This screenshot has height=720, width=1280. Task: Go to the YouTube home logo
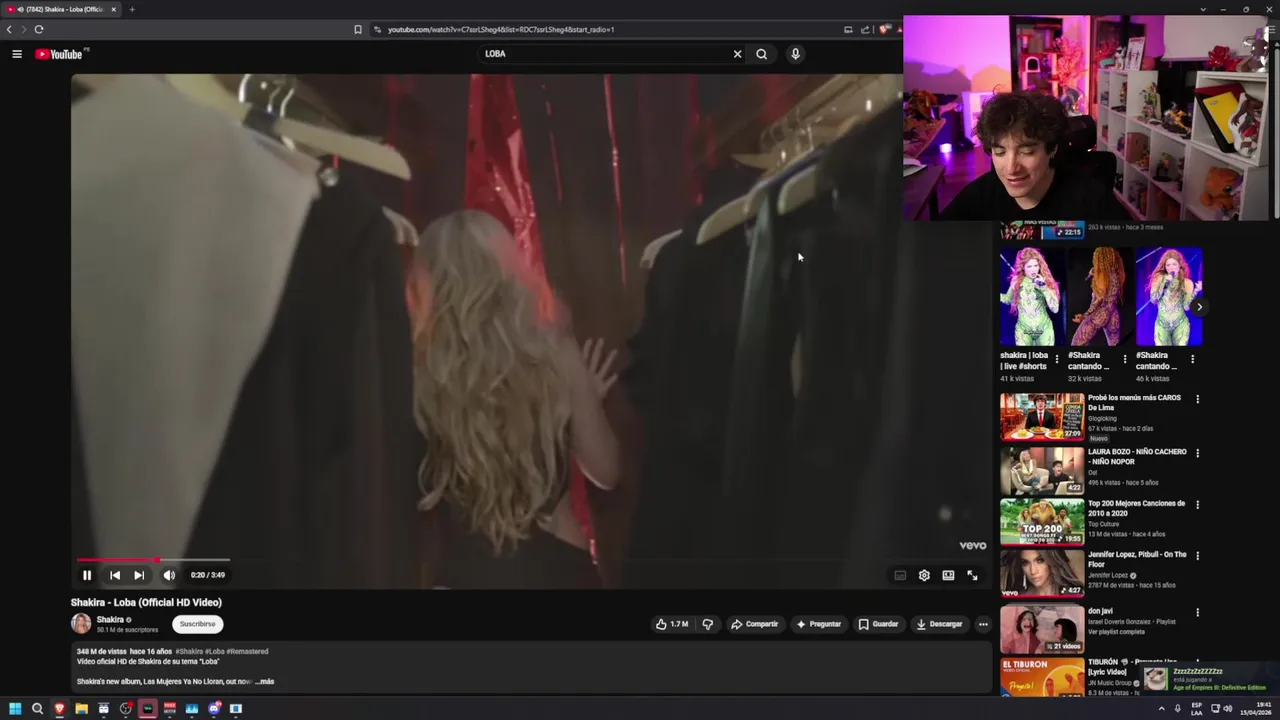pos(59,54)
